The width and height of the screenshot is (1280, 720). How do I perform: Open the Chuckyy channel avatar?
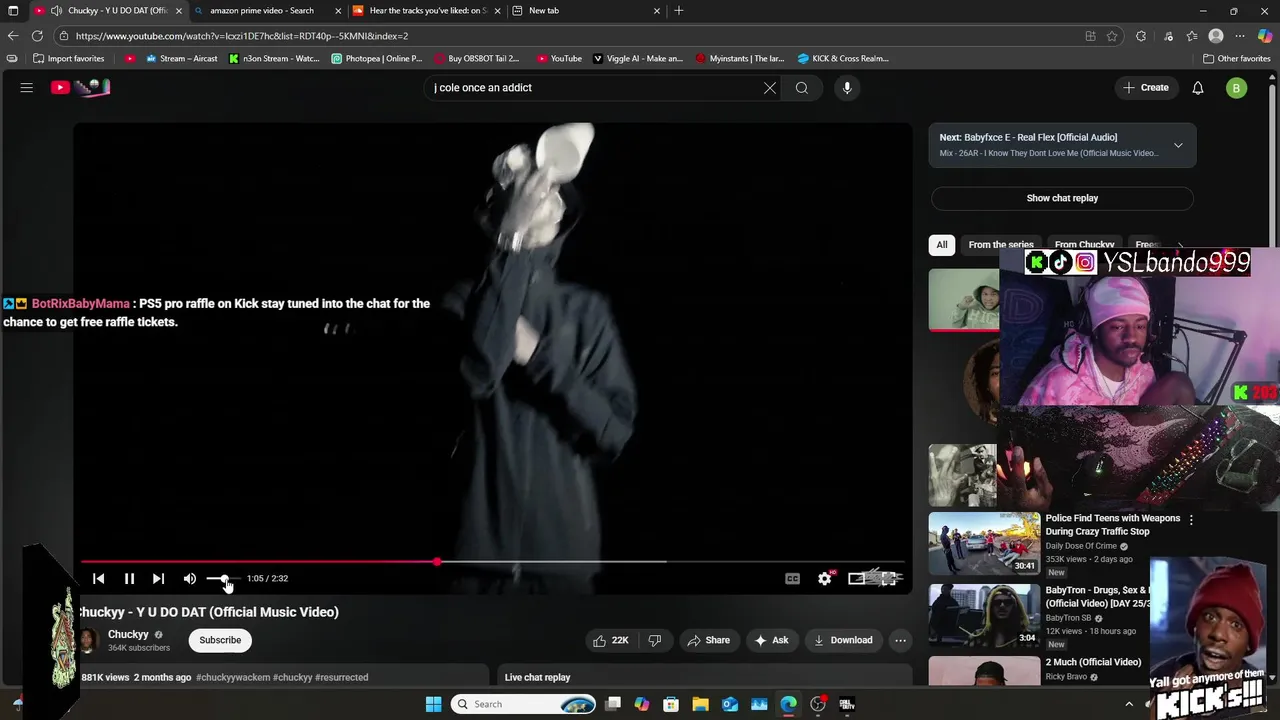point(88,640)
